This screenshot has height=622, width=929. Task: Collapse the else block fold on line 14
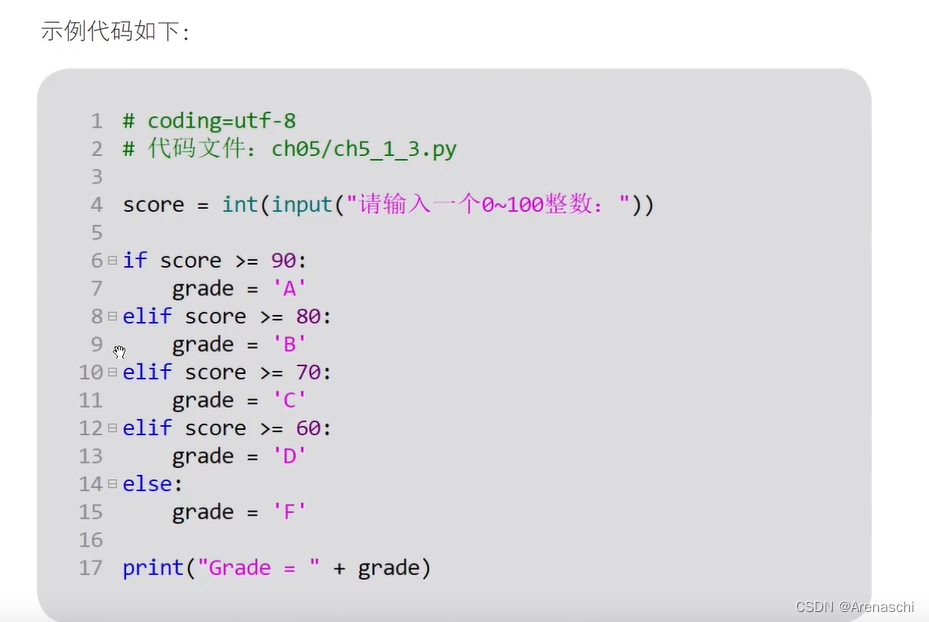(x=113, y=484)
